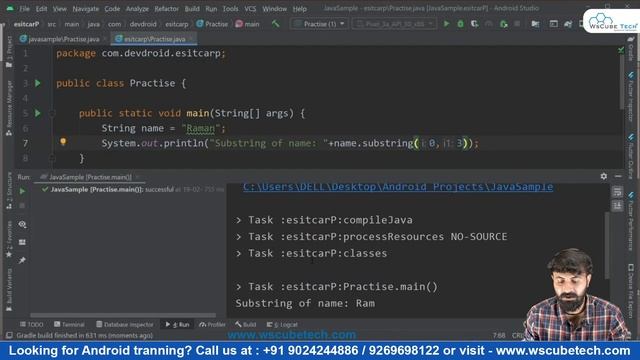The width and height of the screenshot is (640, 360).
Task: Click the Stop square in Run panel
Action: click(22, 205)
